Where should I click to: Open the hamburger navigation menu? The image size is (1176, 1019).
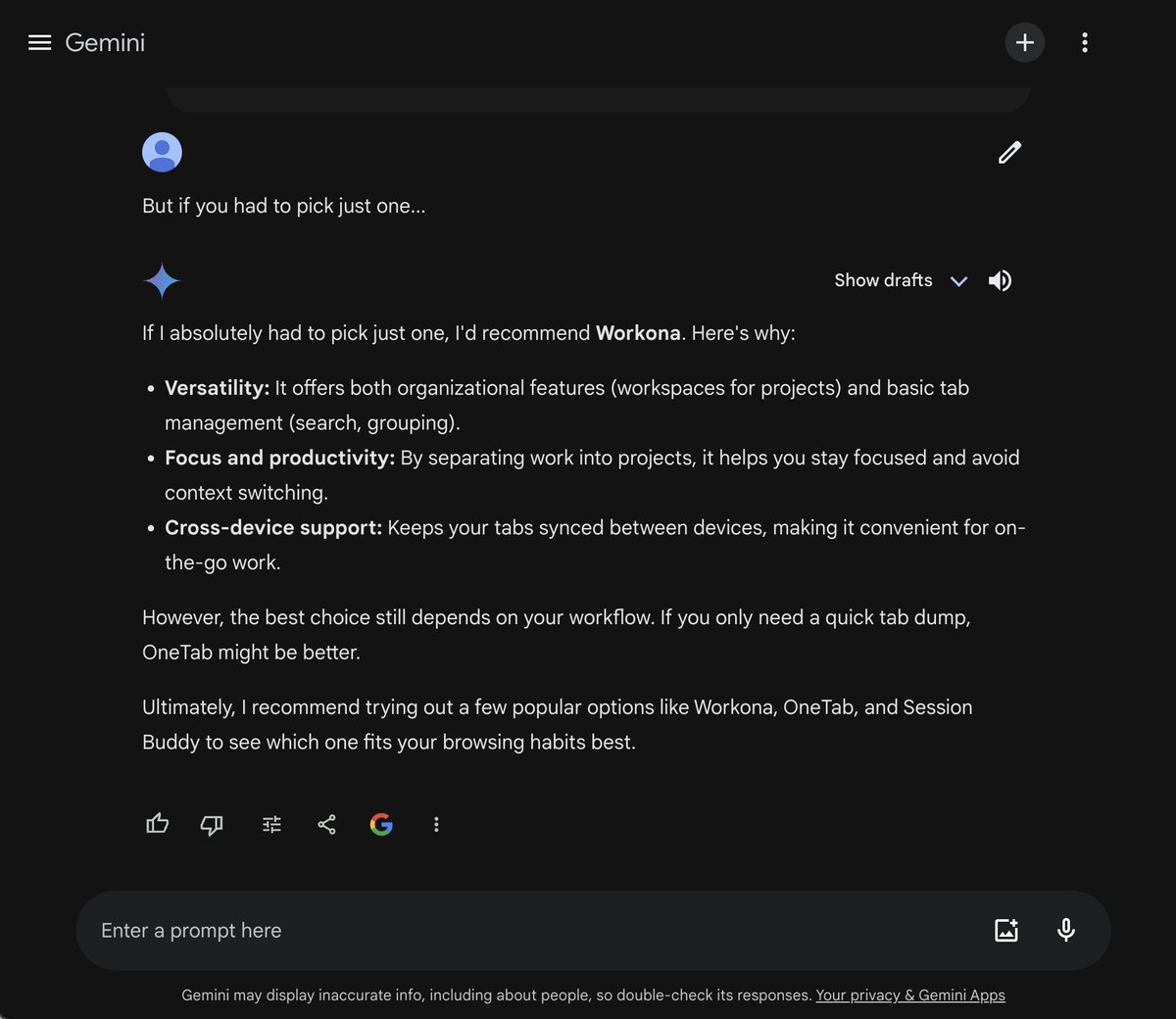pos(39,42)
